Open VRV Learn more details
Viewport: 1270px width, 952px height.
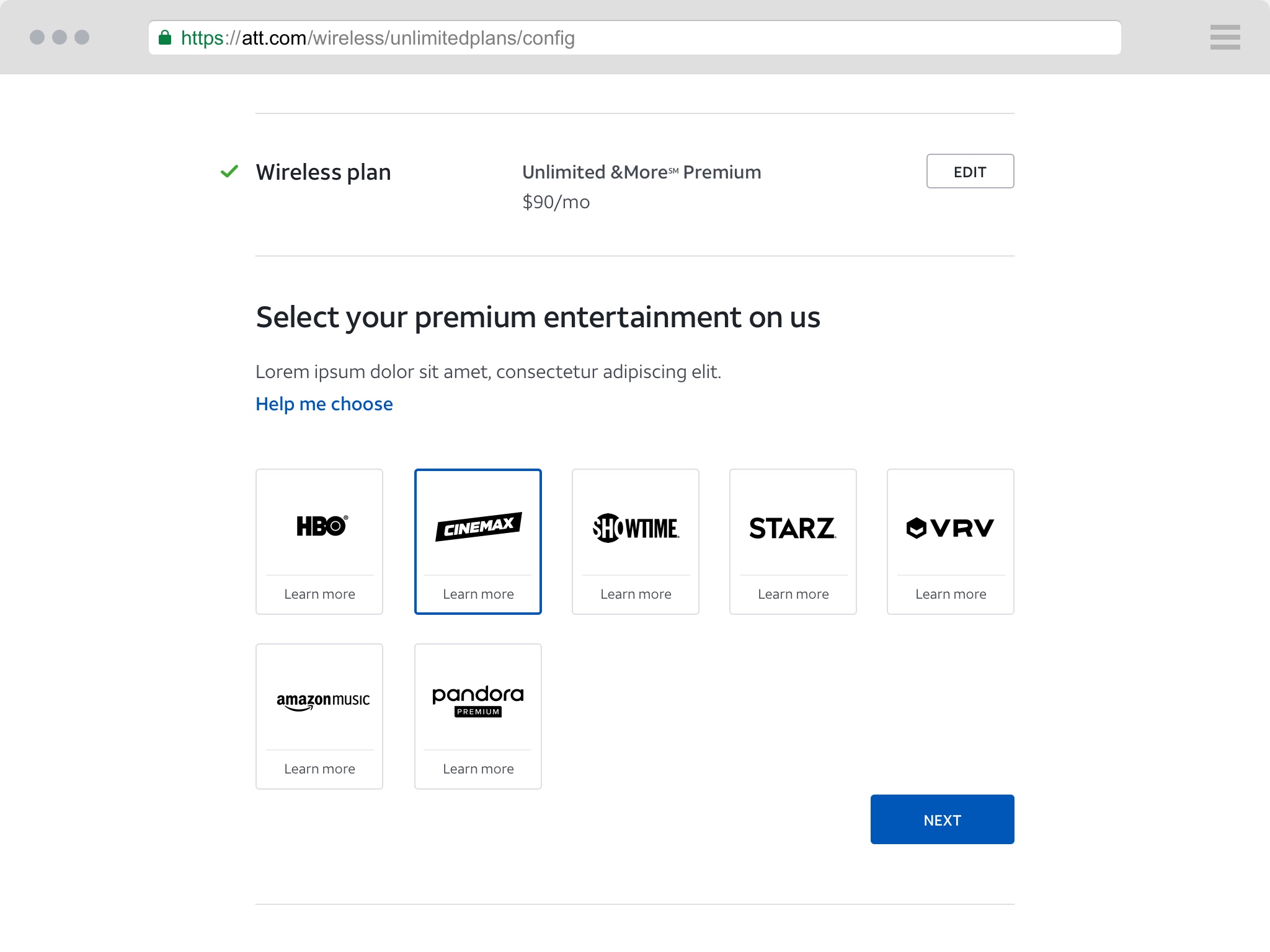pos(950,594)
